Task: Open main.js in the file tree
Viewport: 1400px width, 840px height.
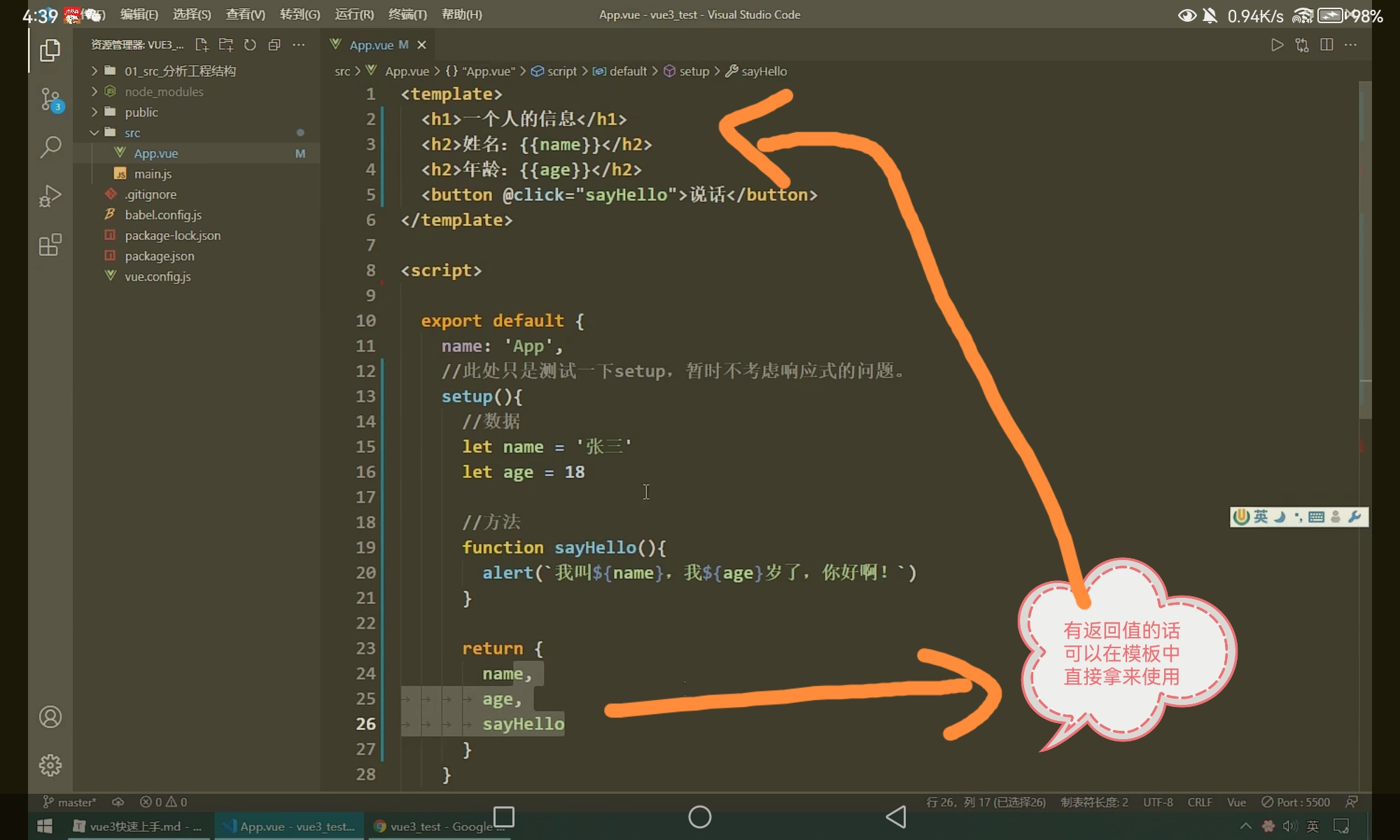Action: coord(153,174)
